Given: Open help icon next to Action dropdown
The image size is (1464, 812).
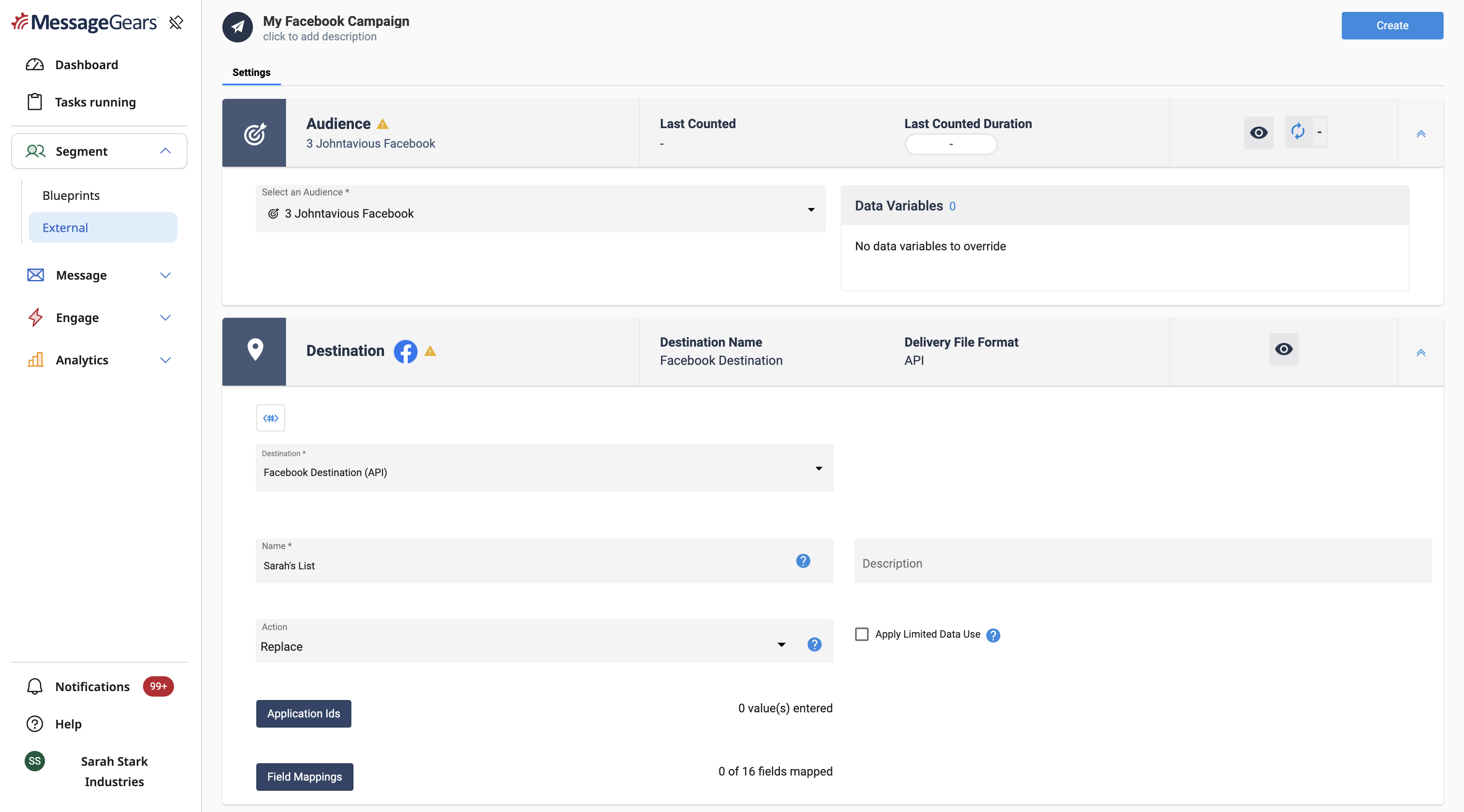Looking at the screenshot, I should (x=814, y=644).
